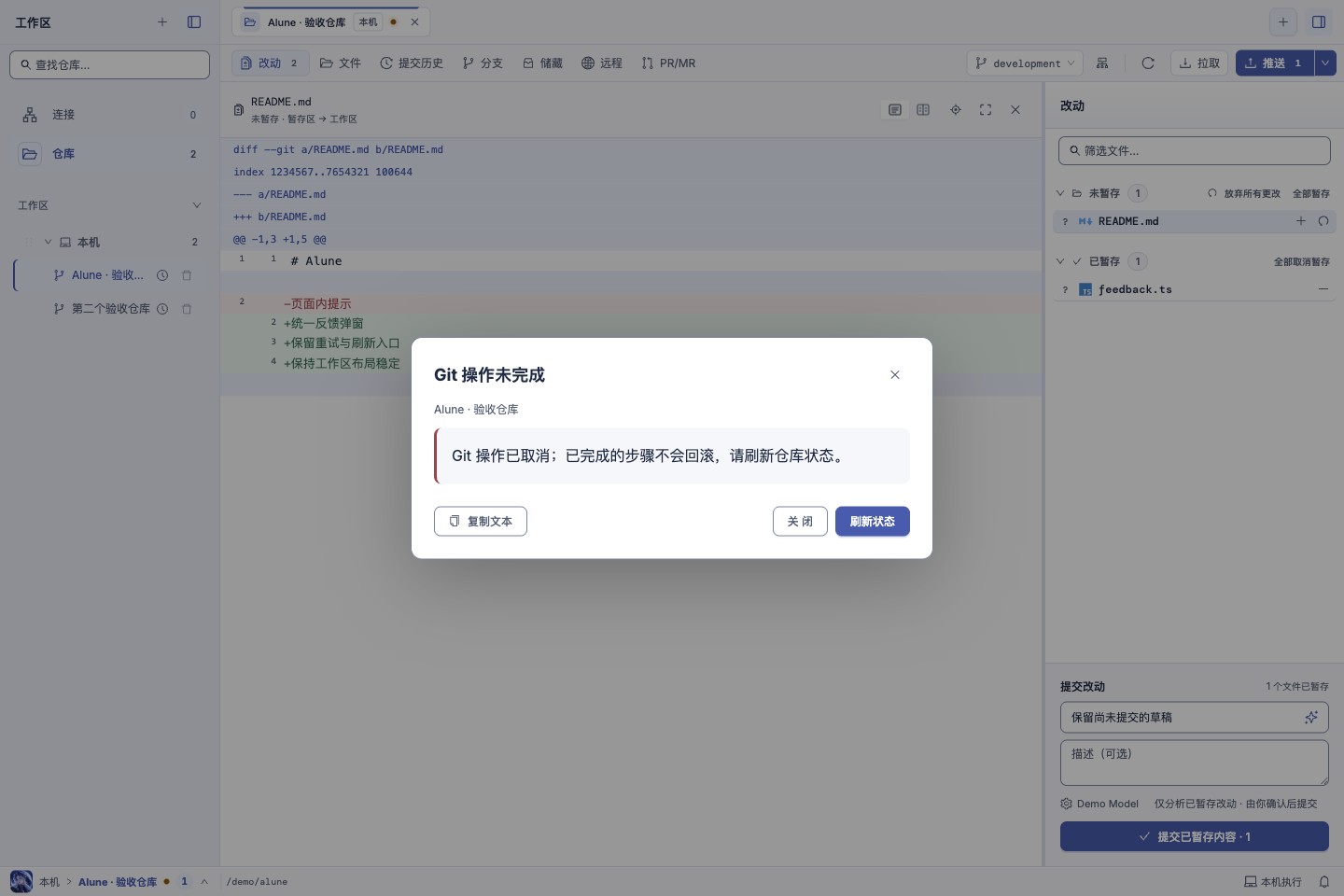Open the development branch dropdown
The image size is (1344, 896).
click(1025, 63)
